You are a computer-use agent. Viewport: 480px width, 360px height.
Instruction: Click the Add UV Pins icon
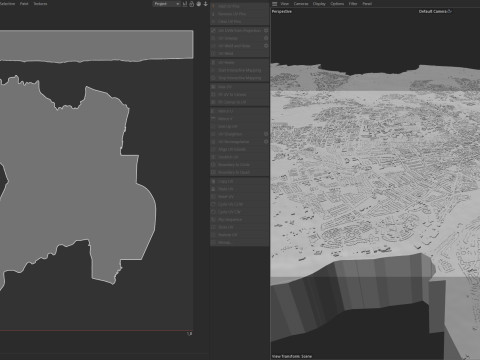[214, 6]
